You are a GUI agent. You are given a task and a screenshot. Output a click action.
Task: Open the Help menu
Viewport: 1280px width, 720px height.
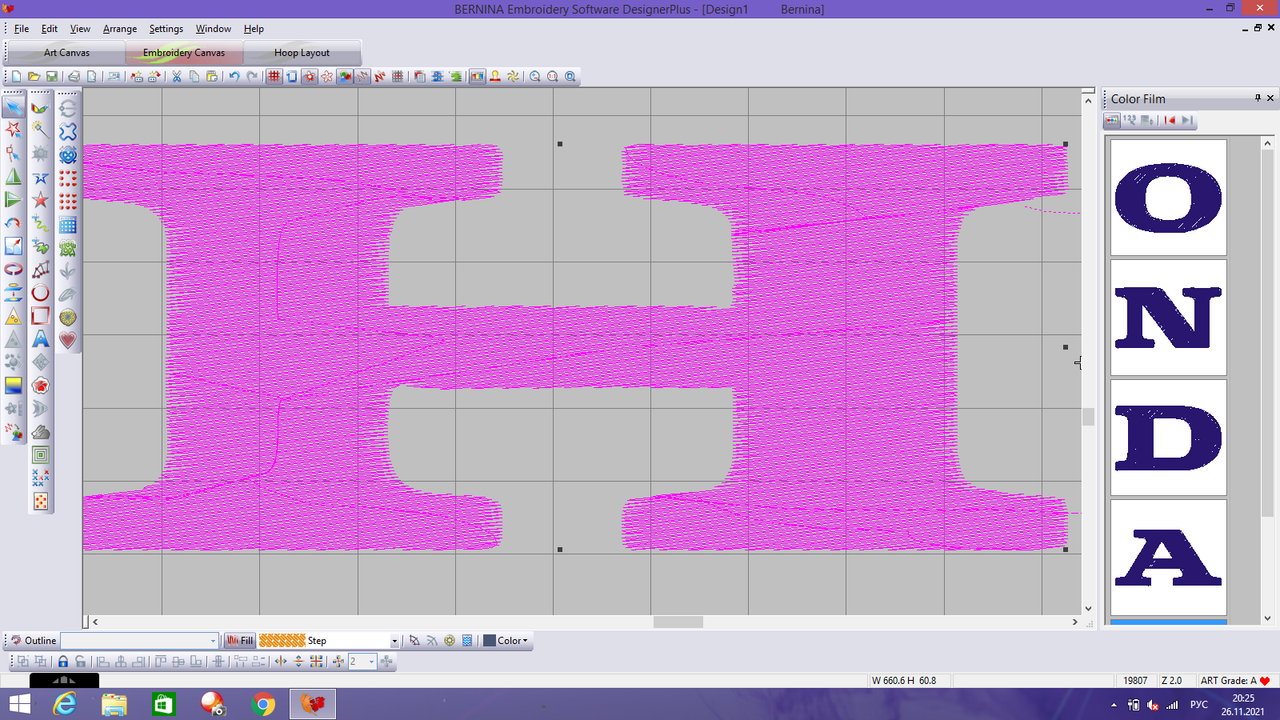tap(254, 29)
